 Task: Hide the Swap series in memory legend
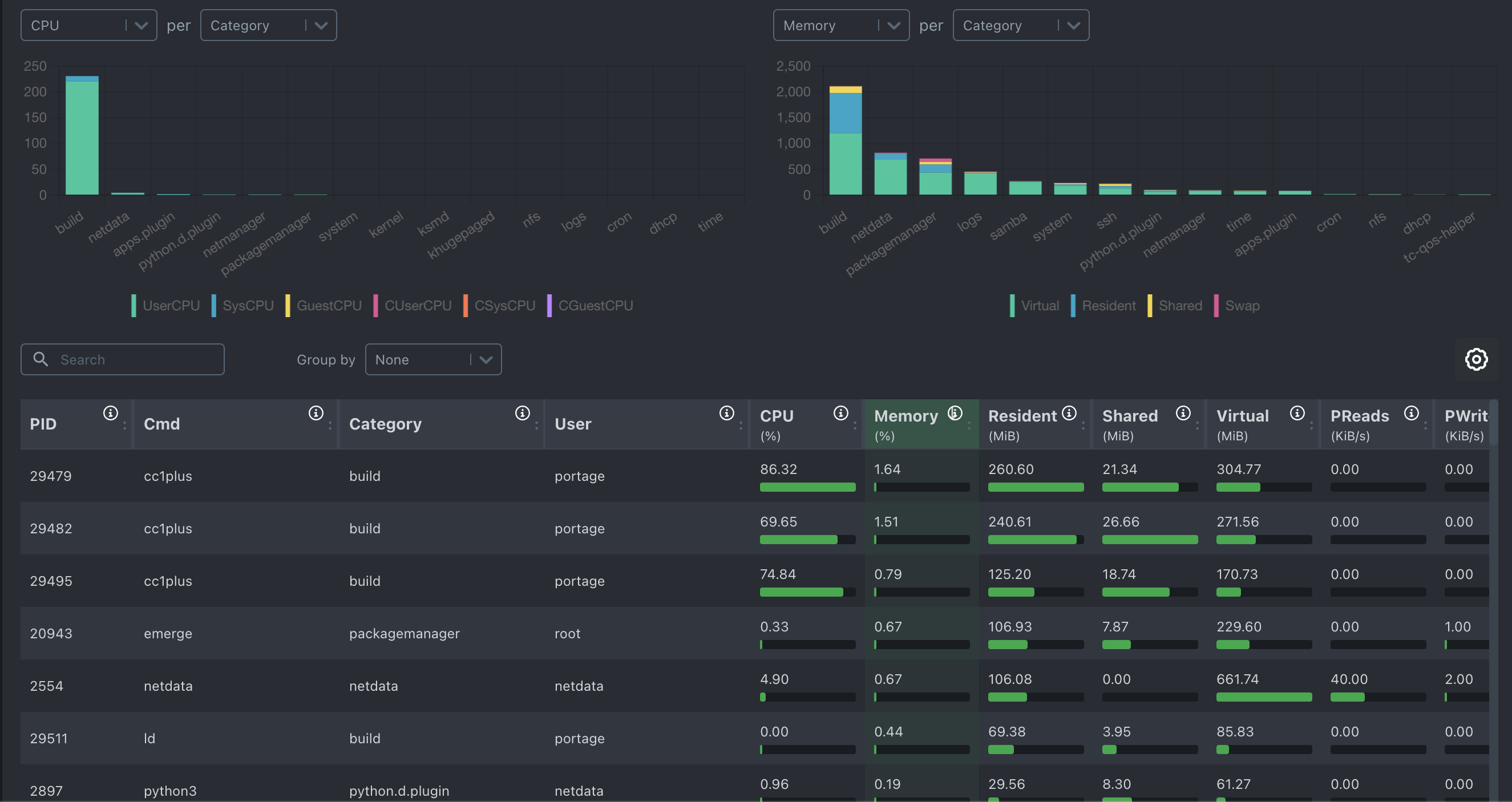tap(1242, 306)
